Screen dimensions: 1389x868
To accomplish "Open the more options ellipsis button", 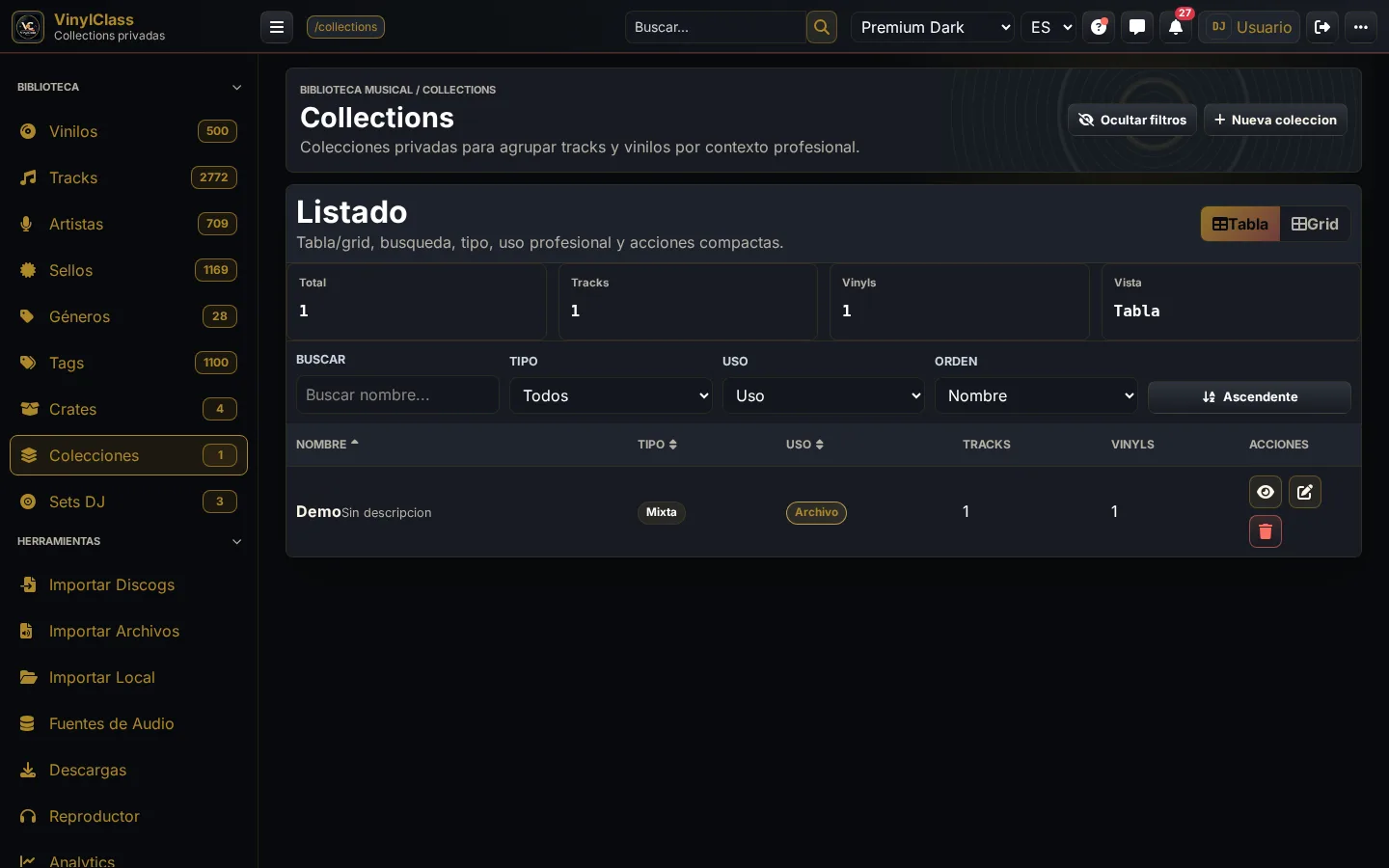I will click(x=1361, y=27).
